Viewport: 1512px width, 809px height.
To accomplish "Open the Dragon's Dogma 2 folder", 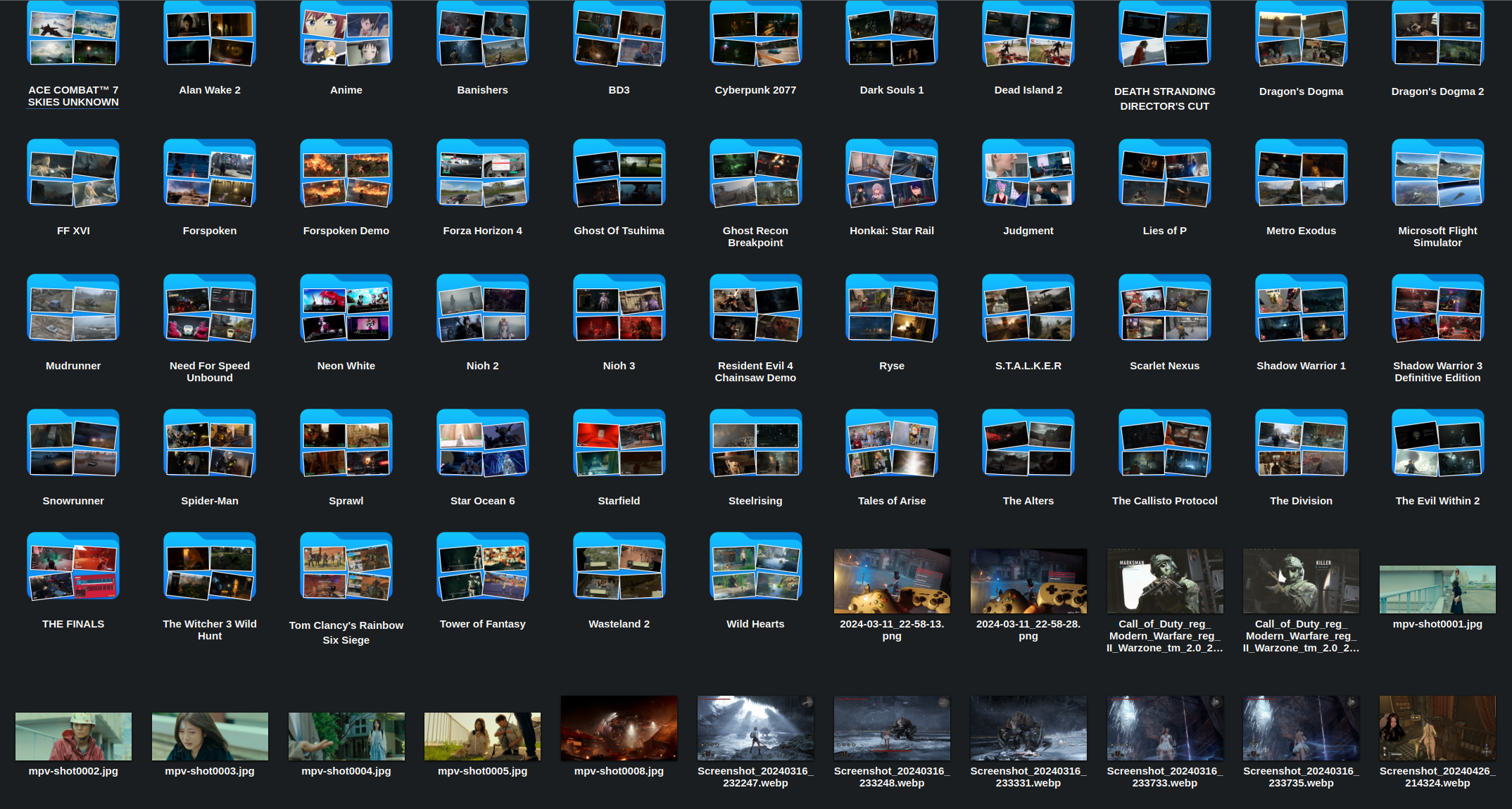I will (x=1438, y=33).
